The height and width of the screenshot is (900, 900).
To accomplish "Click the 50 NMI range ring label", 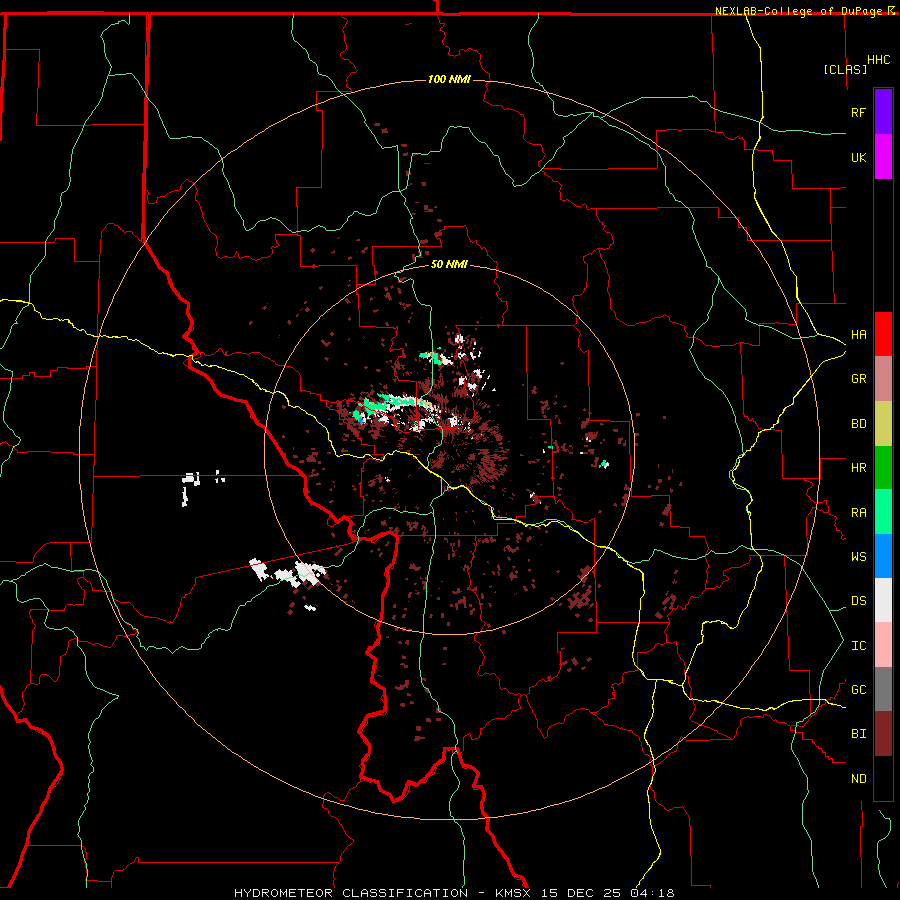I will 449,264.
